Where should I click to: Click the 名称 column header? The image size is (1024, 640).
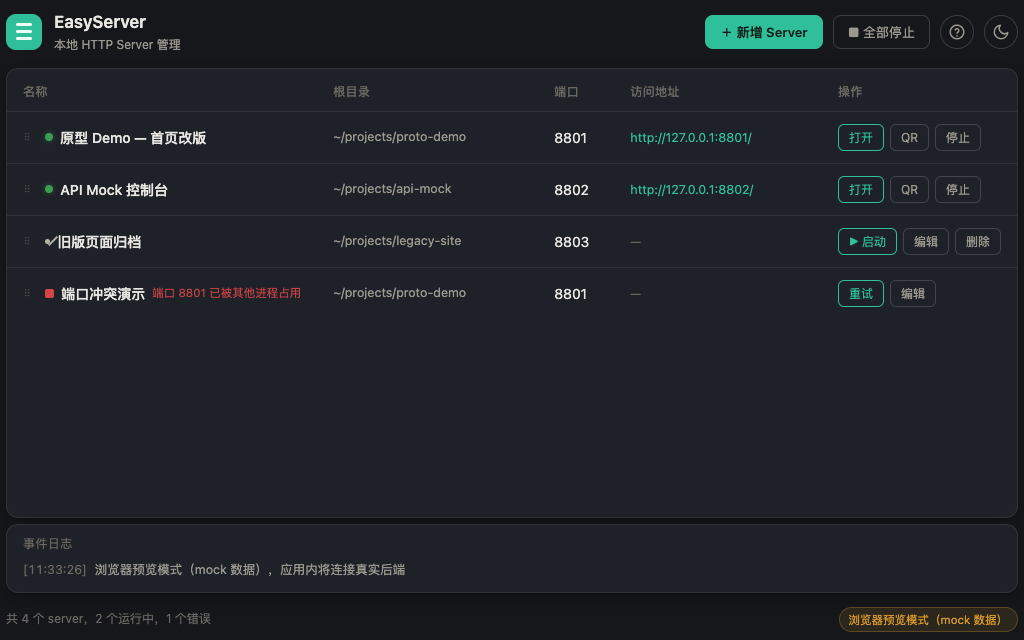(x=35, y=91)
